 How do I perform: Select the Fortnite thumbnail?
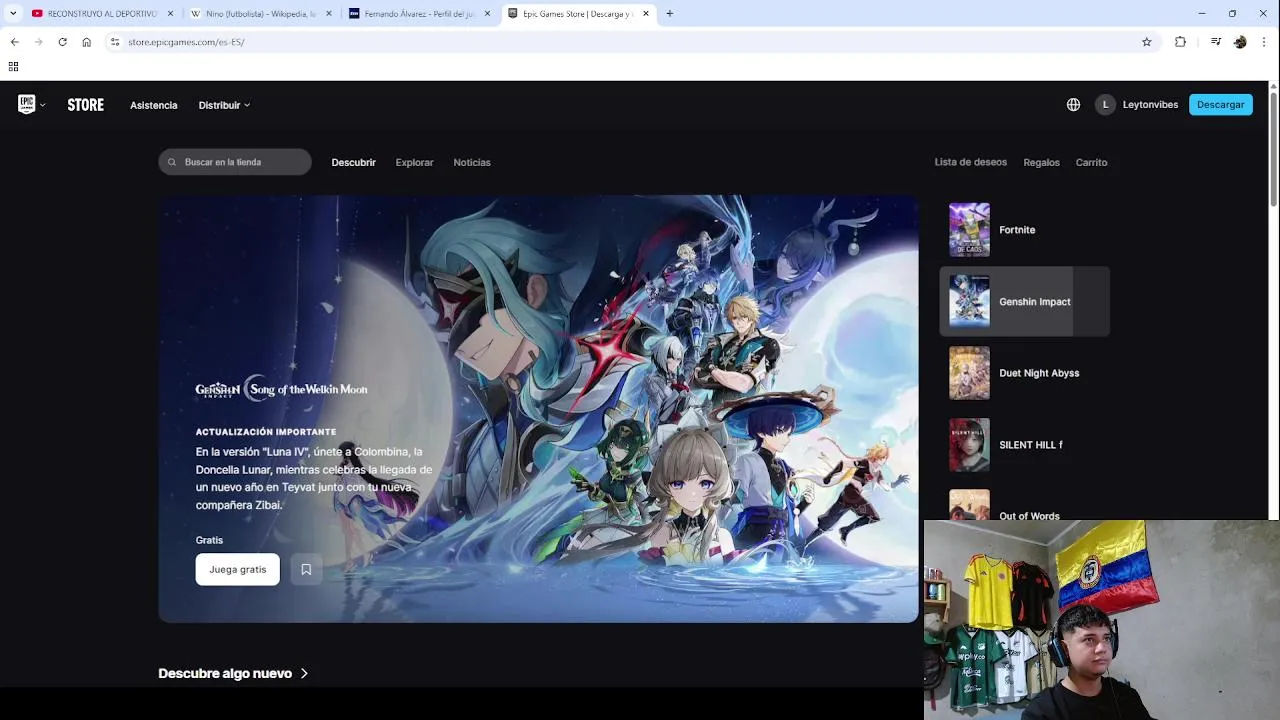(969, 230)
